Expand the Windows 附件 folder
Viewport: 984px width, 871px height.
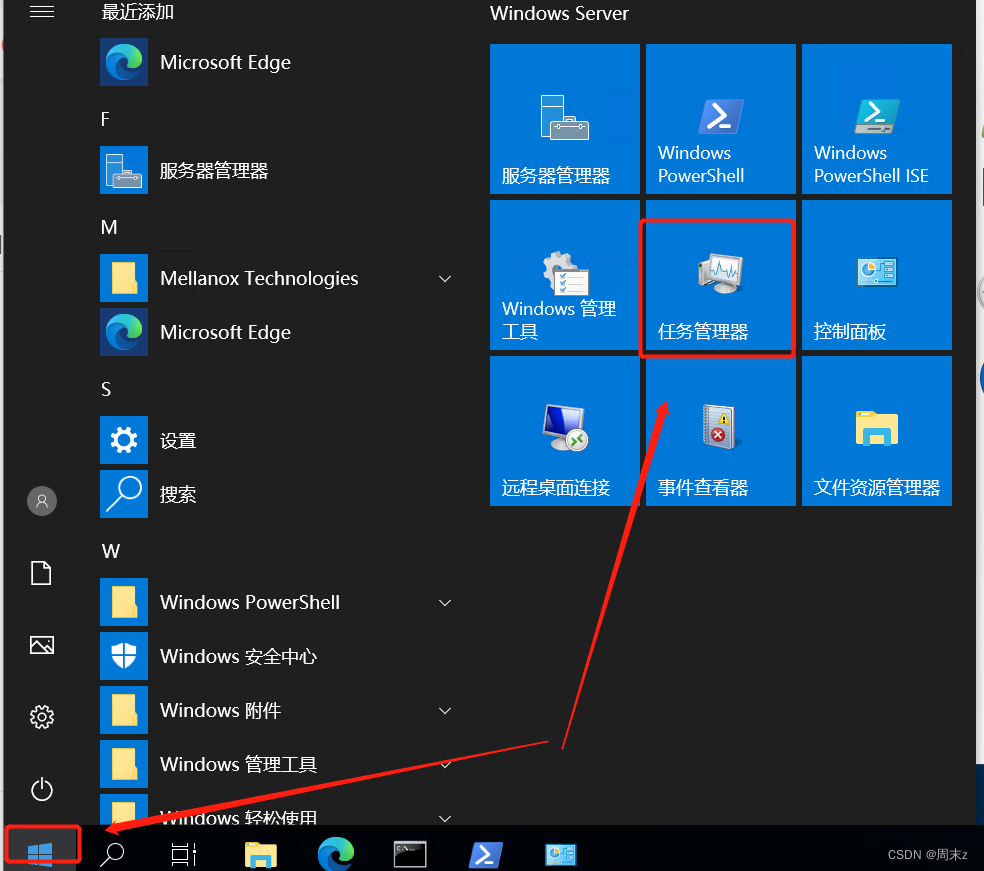pos(444,710)
